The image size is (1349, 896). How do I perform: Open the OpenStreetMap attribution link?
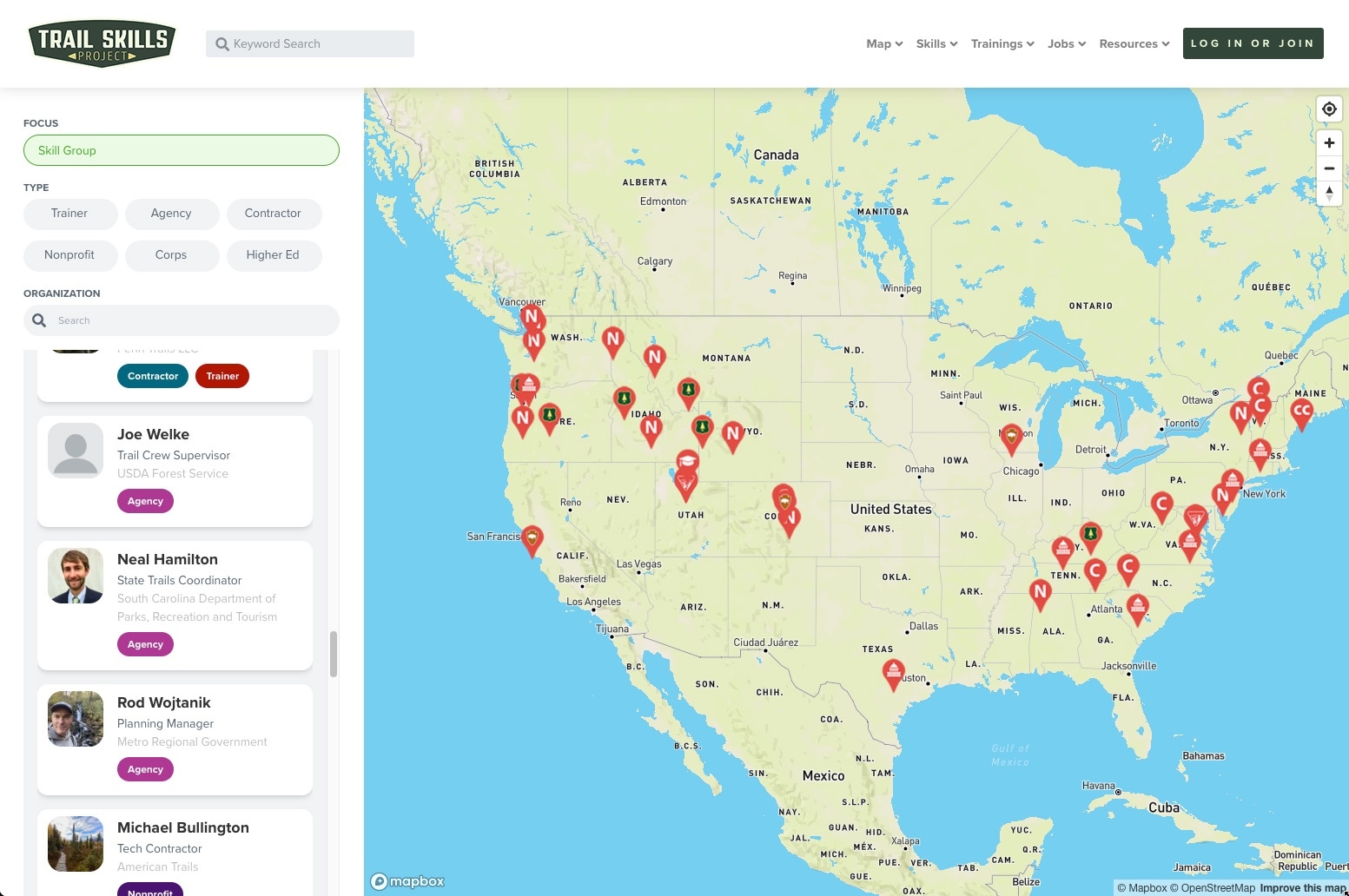point(1212,888)
